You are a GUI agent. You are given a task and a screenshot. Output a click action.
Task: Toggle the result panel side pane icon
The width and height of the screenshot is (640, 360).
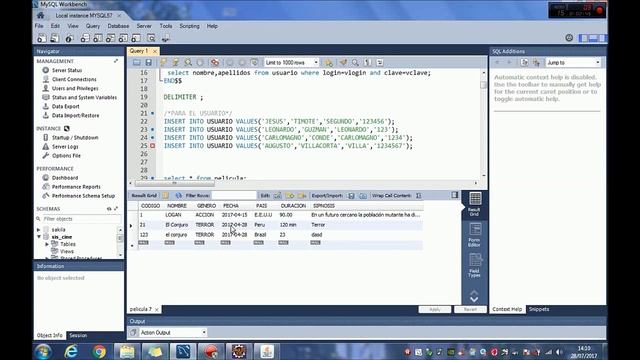[455, 195]
